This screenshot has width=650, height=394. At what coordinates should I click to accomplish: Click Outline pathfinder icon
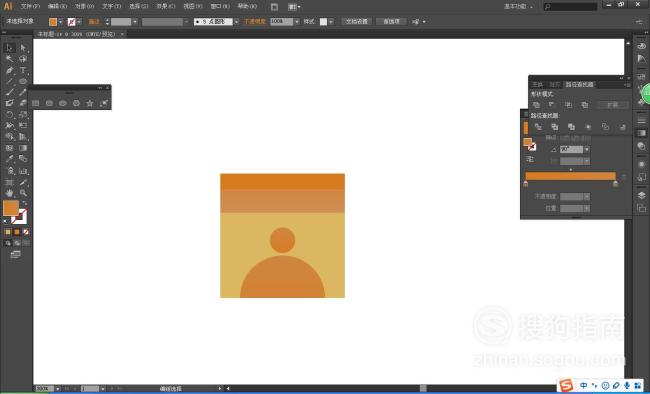605,127
